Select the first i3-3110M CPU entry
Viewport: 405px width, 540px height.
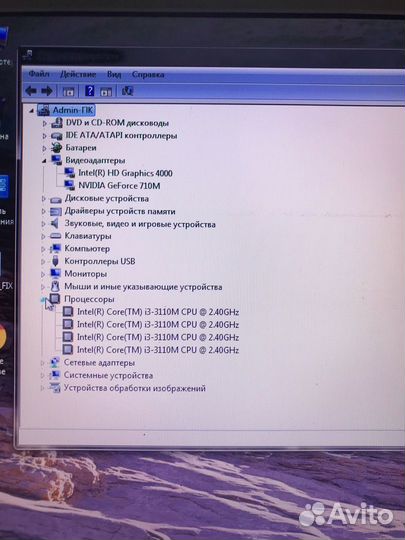158,312
